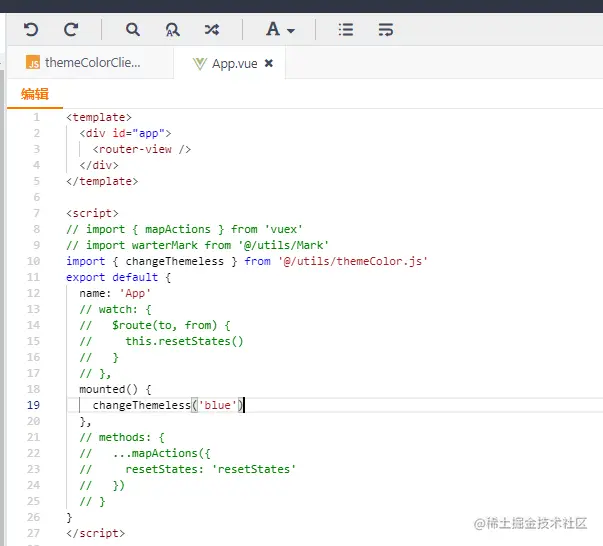The width and height of the screenshot is (603, 546).
Task: Click the "resetStates: 'resetStates'" comment
Action: (x=211, y=469)
